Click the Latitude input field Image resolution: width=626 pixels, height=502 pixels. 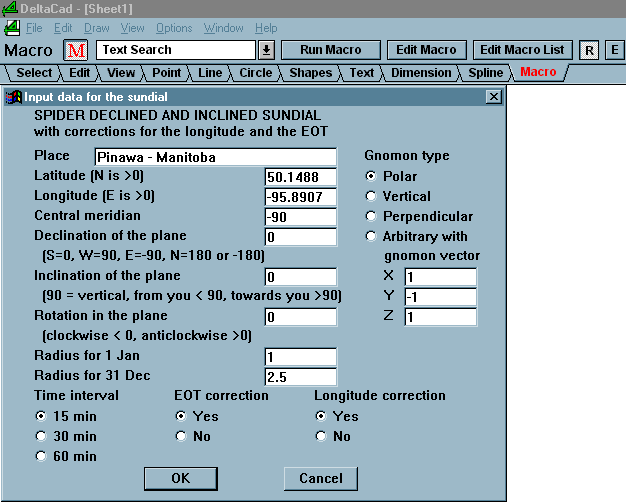[300, 176]
